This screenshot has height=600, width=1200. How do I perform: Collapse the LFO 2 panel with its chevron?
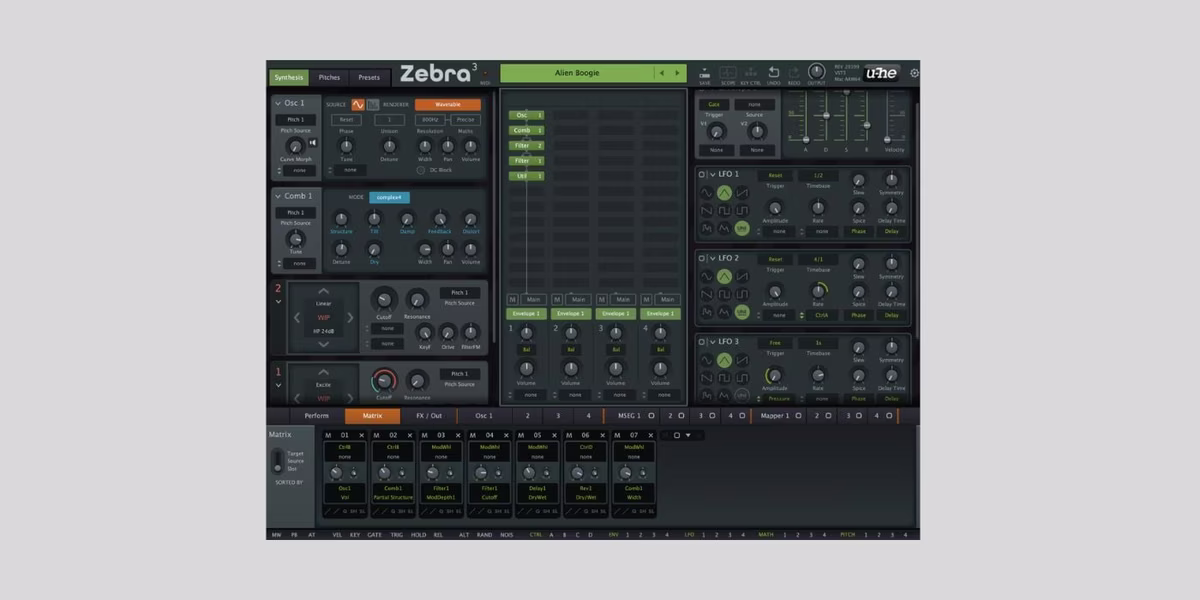(x=712, y=259)
